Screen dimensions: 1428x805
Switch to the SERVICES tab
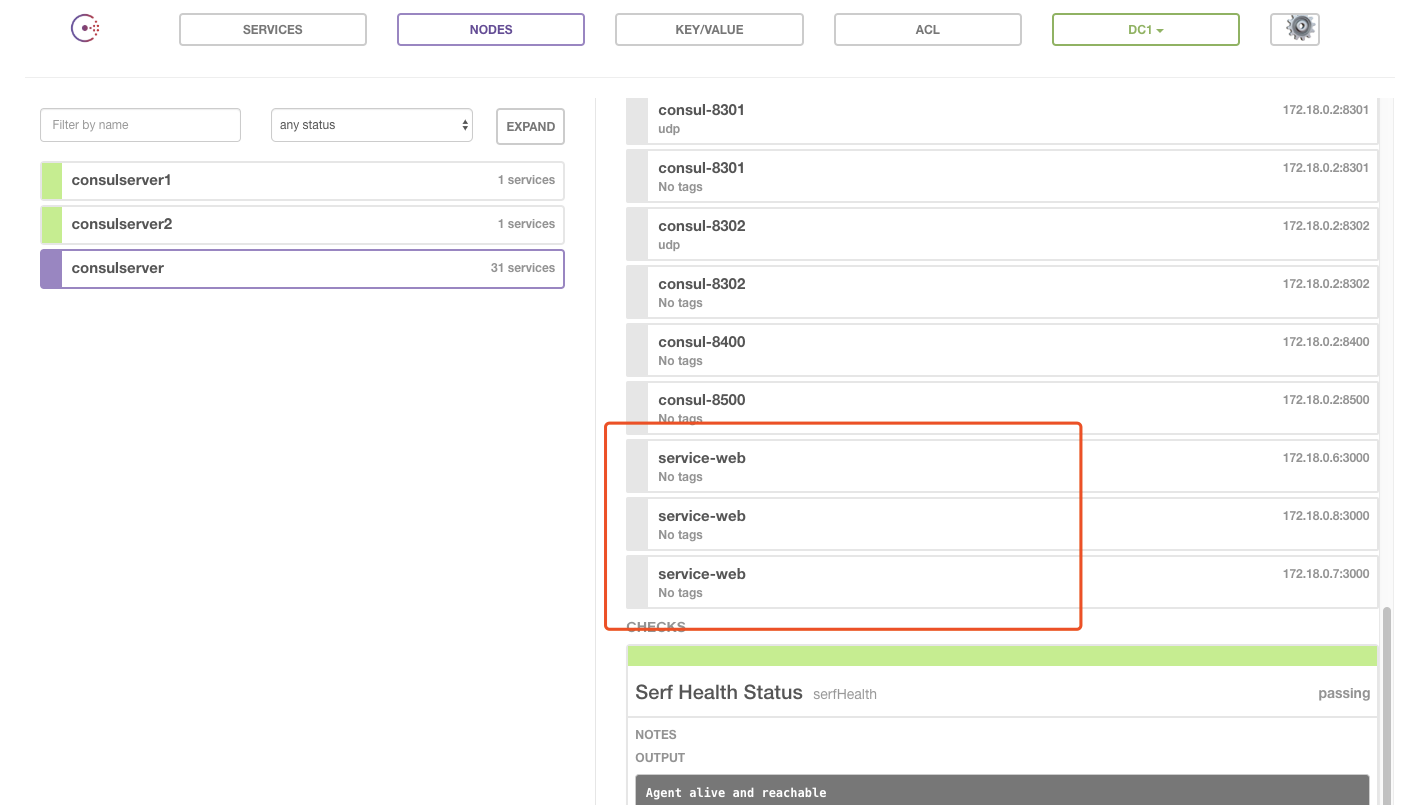coord(272,29)
